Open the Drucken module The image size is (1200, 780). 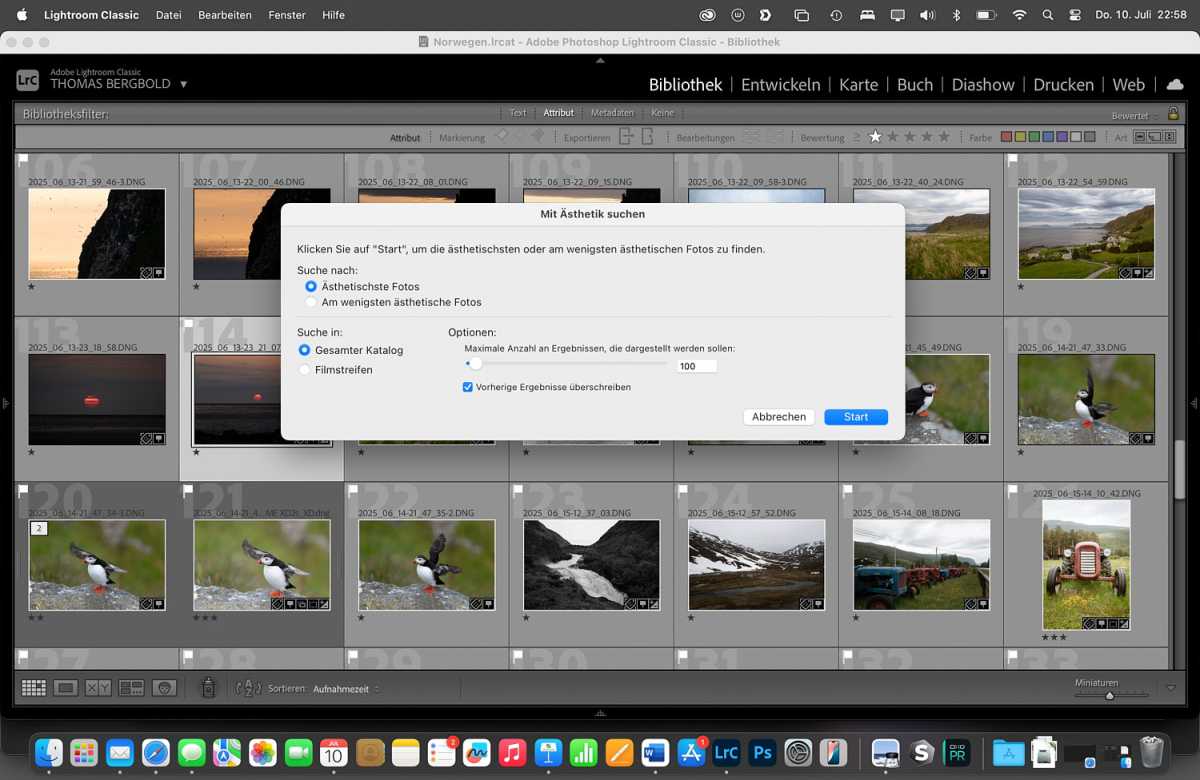[x=1064, y=85]
